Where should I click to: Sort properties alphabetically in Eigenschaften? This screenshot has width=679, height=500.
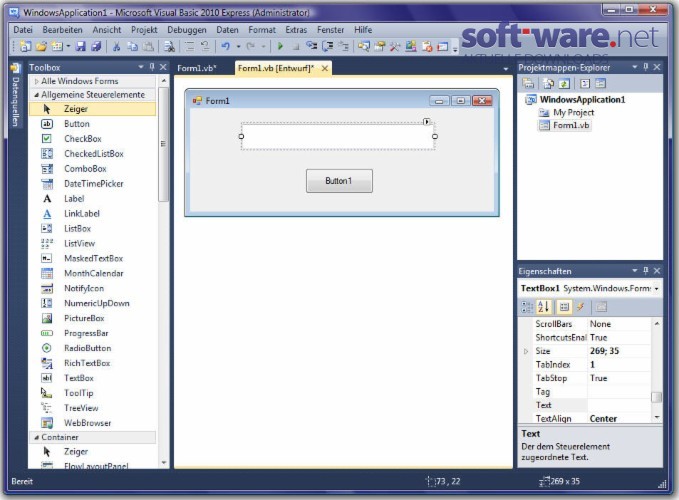[543, 307]
